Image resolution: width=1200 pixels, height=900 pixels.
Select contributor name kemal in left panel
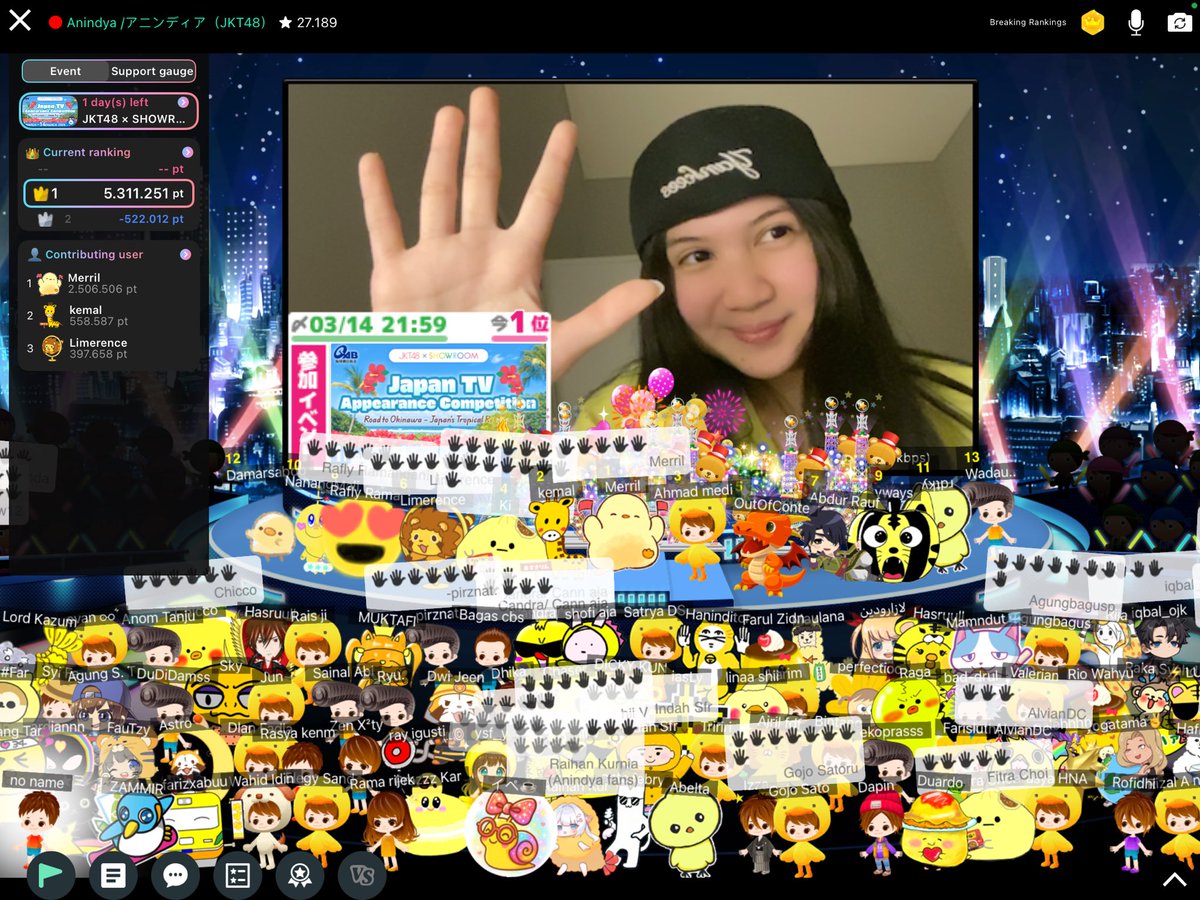click(86, 310)
